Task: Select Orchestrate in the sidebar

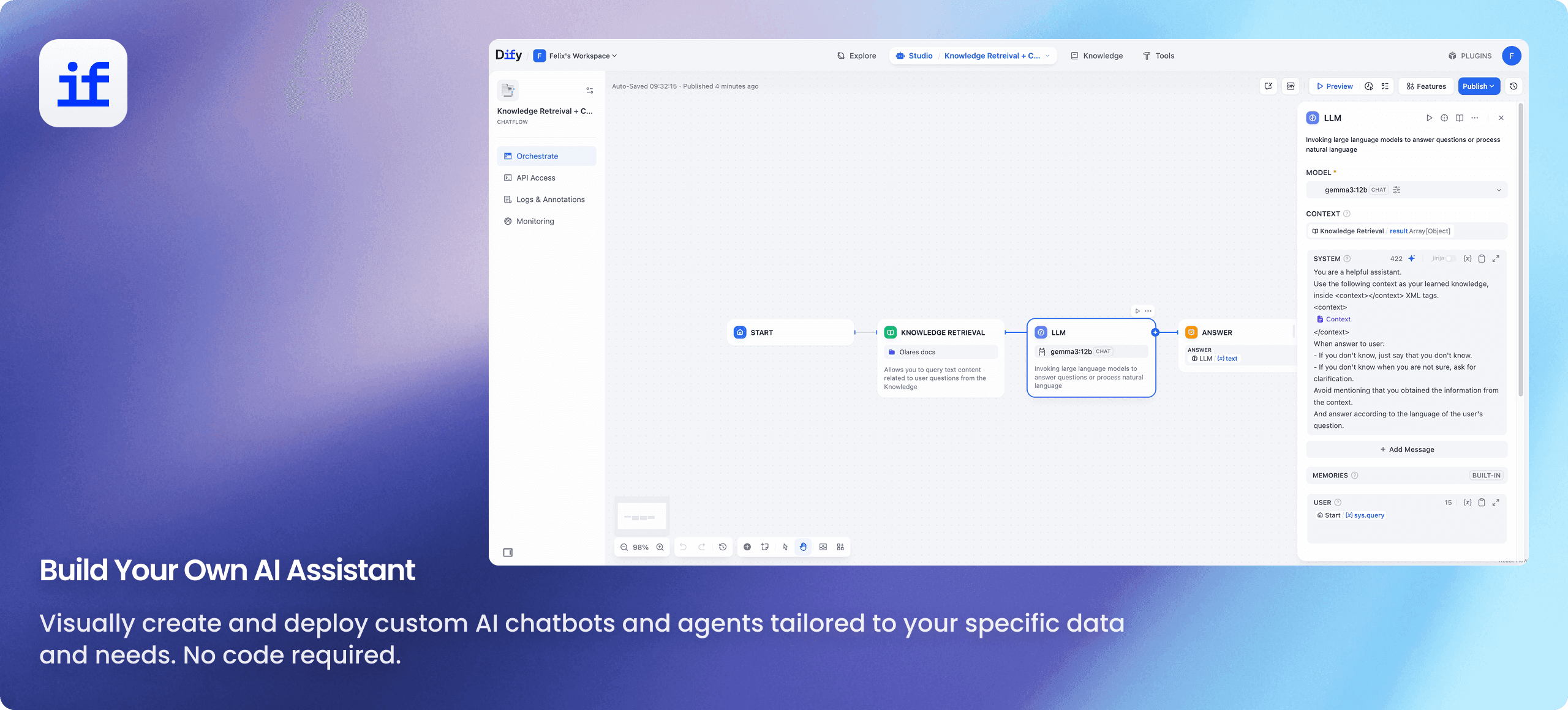Action: click(546, 156)
